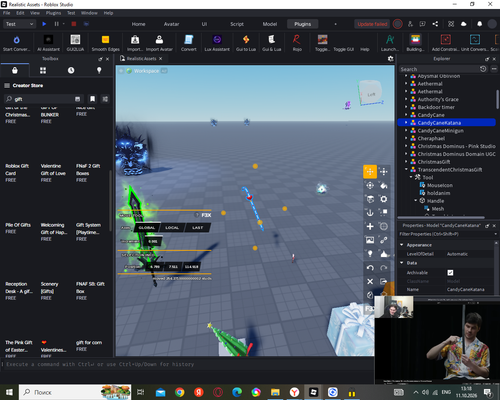Collapse the TranscendentChristmasGift tree node

pos(406,170)
